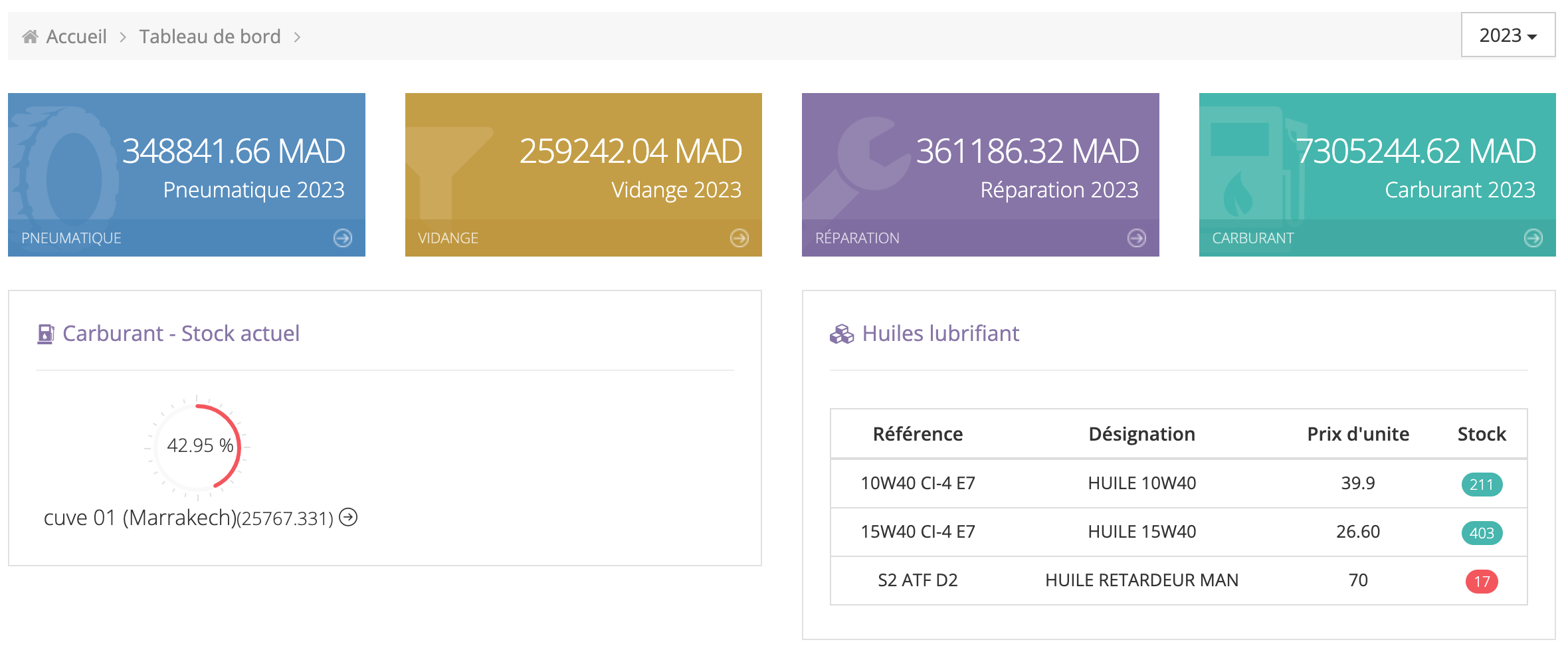Click the fuel pump icon beside Carburant - Stock actuel

coord(45,334)
